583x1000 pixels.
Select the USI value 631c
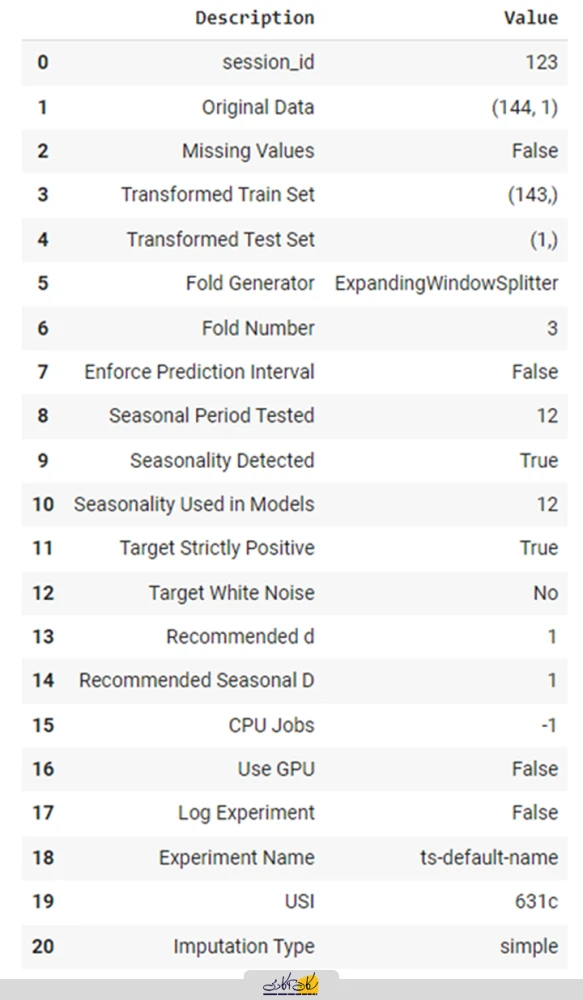pyautogui.click(x=536, y=902)
